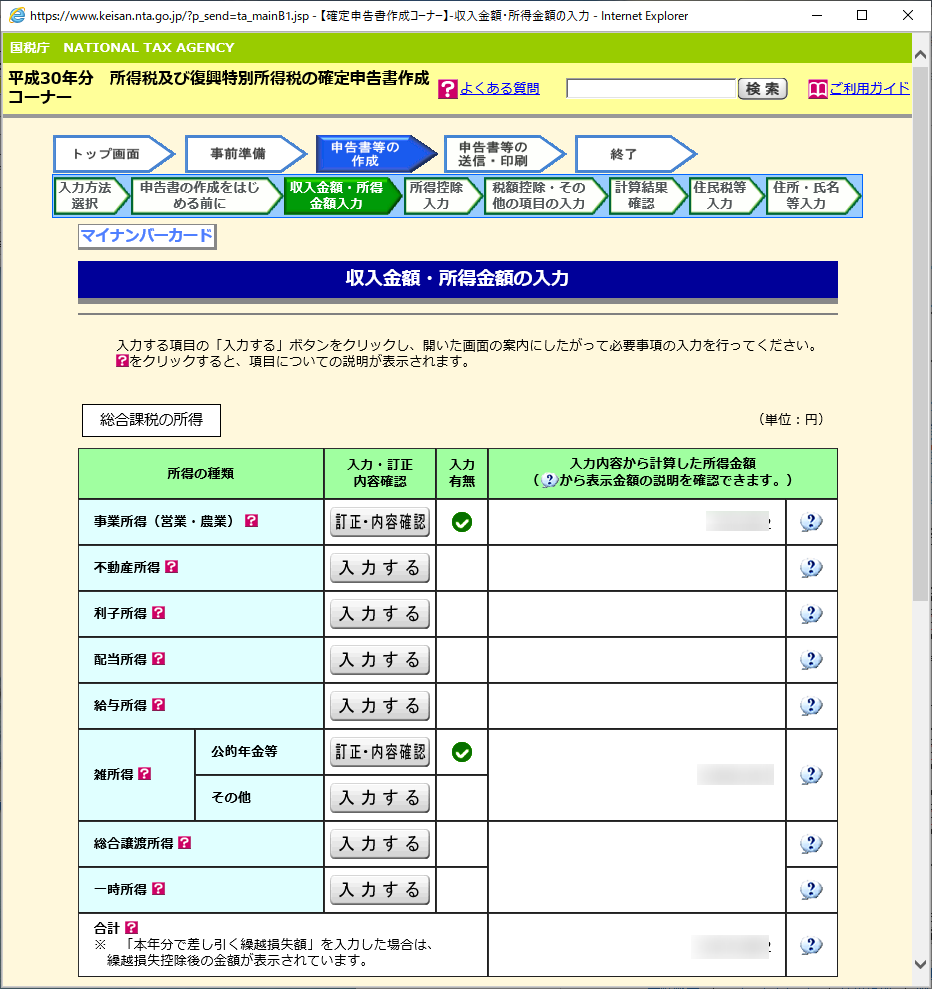Click the red help icon next to 一時所得
The width and height of the screenshot is (932, 989).
pyautogui.click(x=159, y=889)
